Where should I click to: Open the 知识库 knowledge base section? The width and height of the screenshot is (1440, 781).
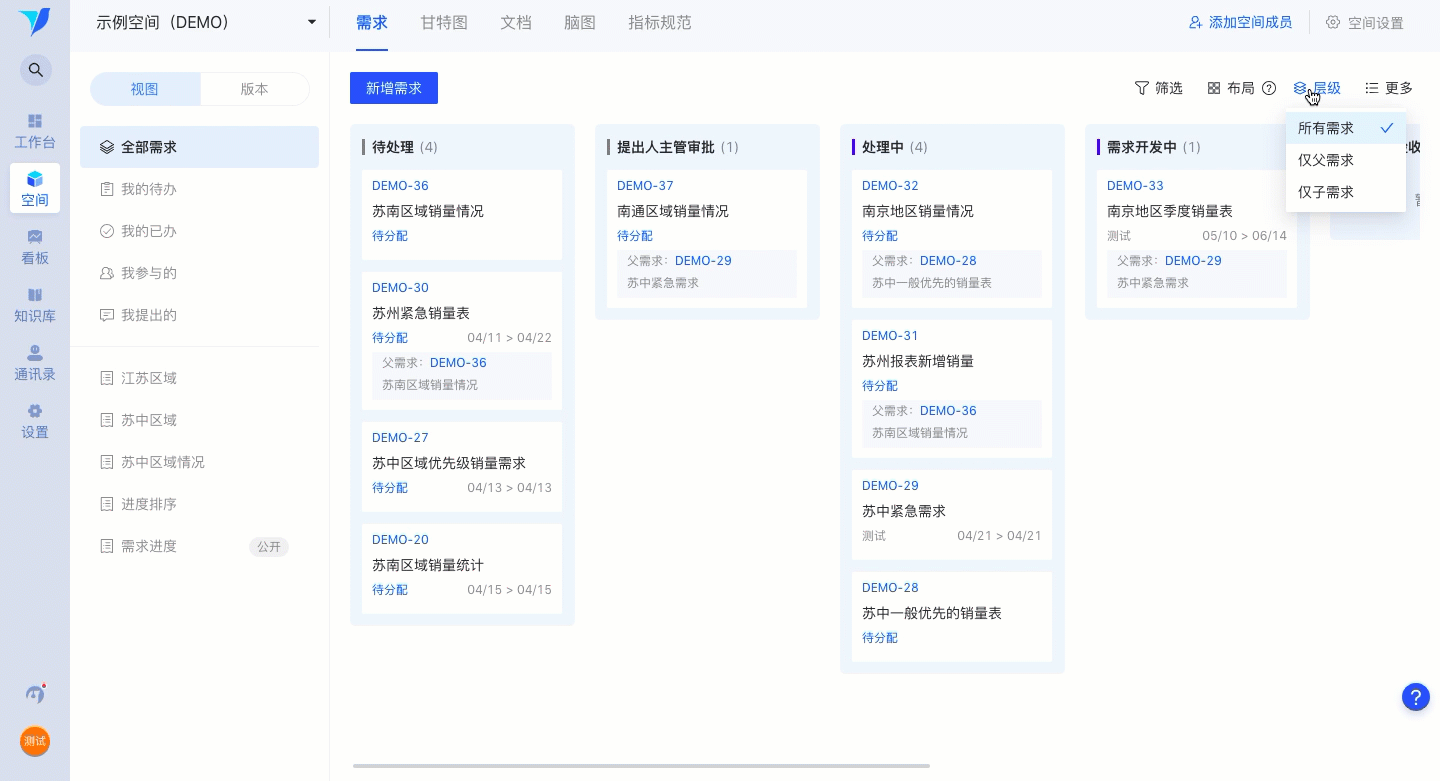(x=35, y=304)
